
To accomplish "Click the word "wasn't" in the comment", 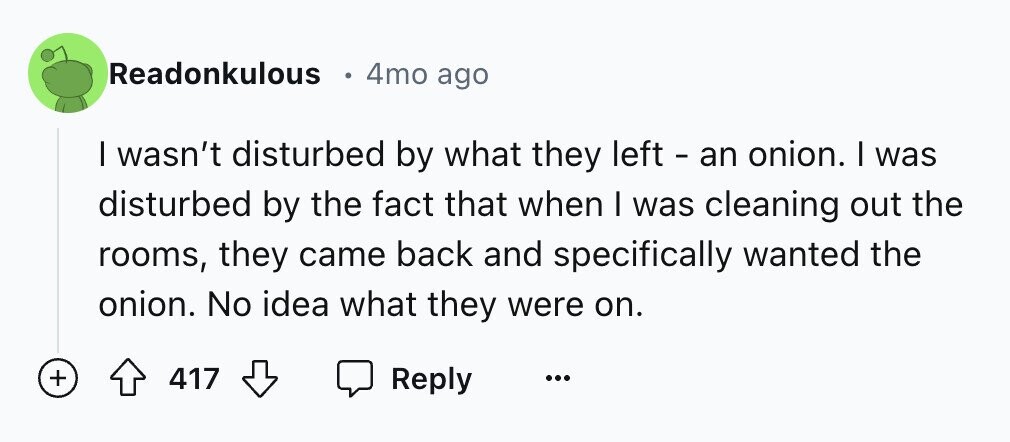I will pos(160,156).
